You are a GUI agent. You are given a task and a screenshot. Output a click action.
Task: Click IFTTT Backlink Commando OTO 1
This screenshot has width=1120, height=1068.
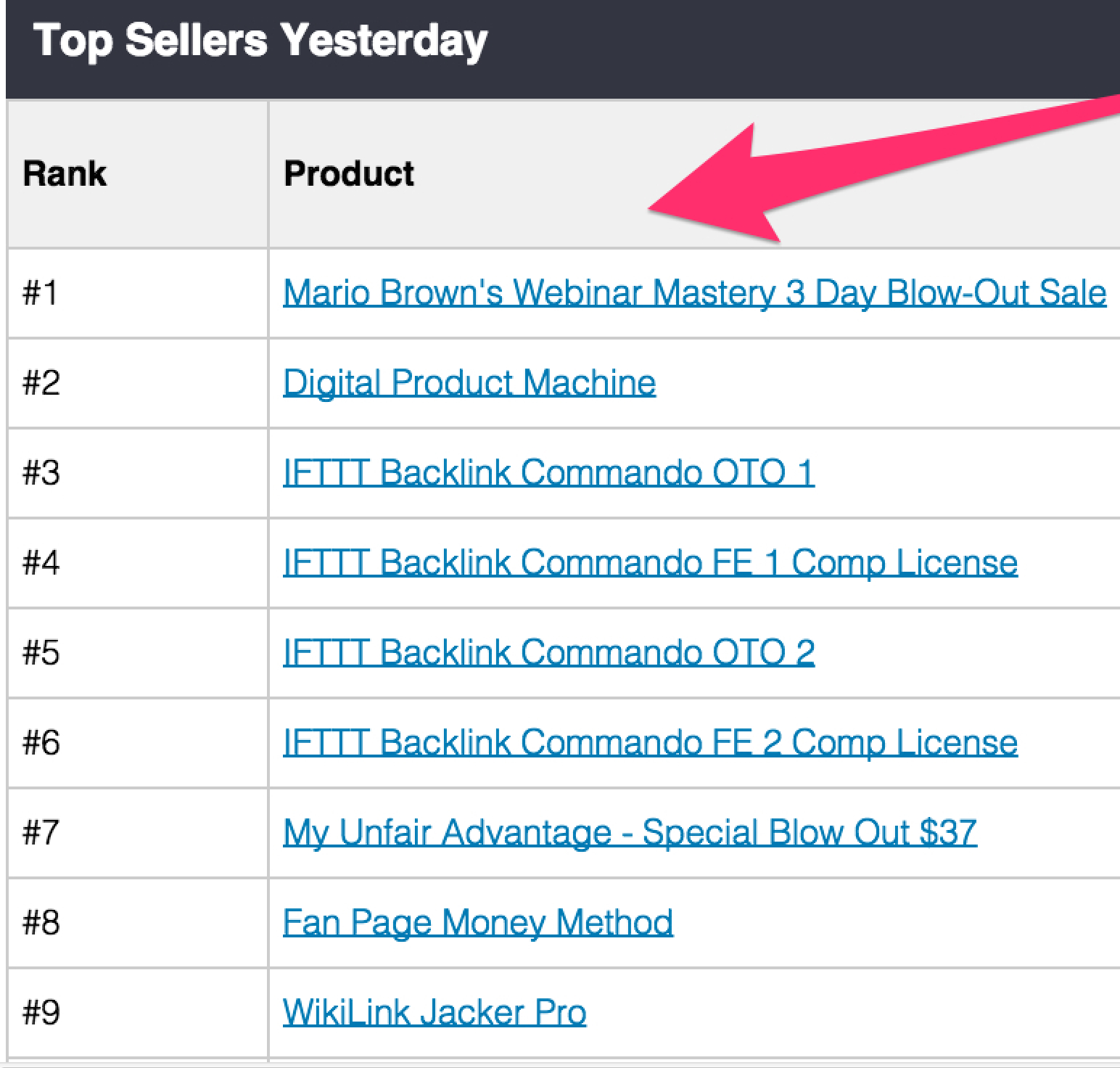[548, 473]
